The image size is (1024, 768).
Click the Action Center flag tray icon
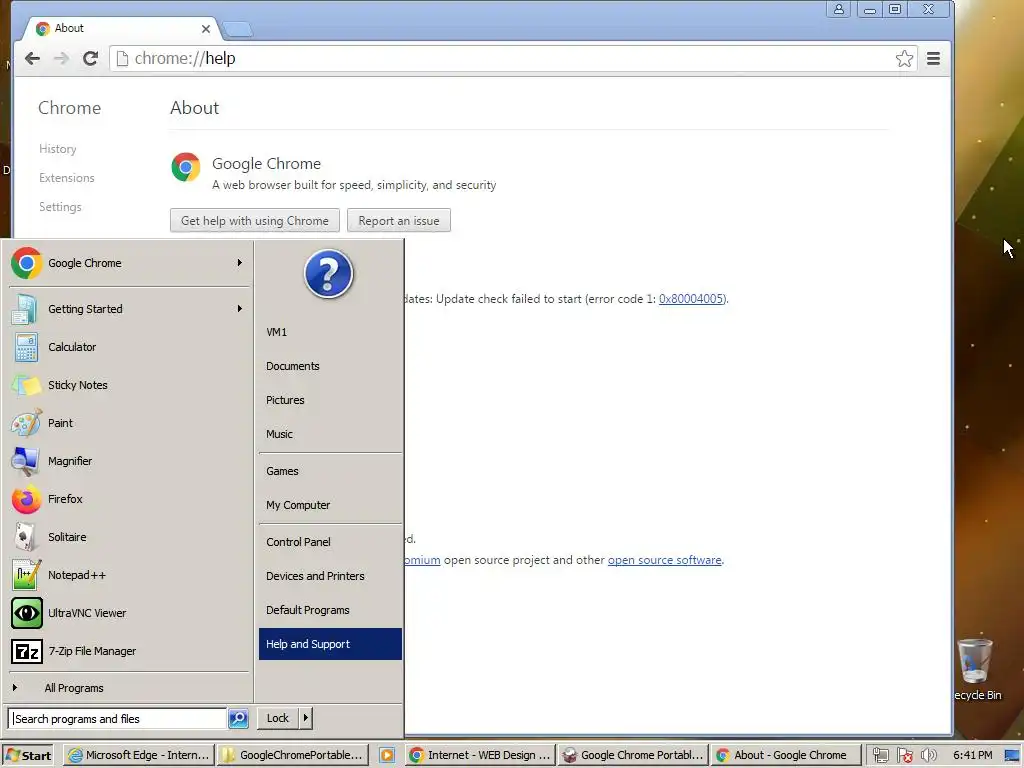tap(904, 756)
